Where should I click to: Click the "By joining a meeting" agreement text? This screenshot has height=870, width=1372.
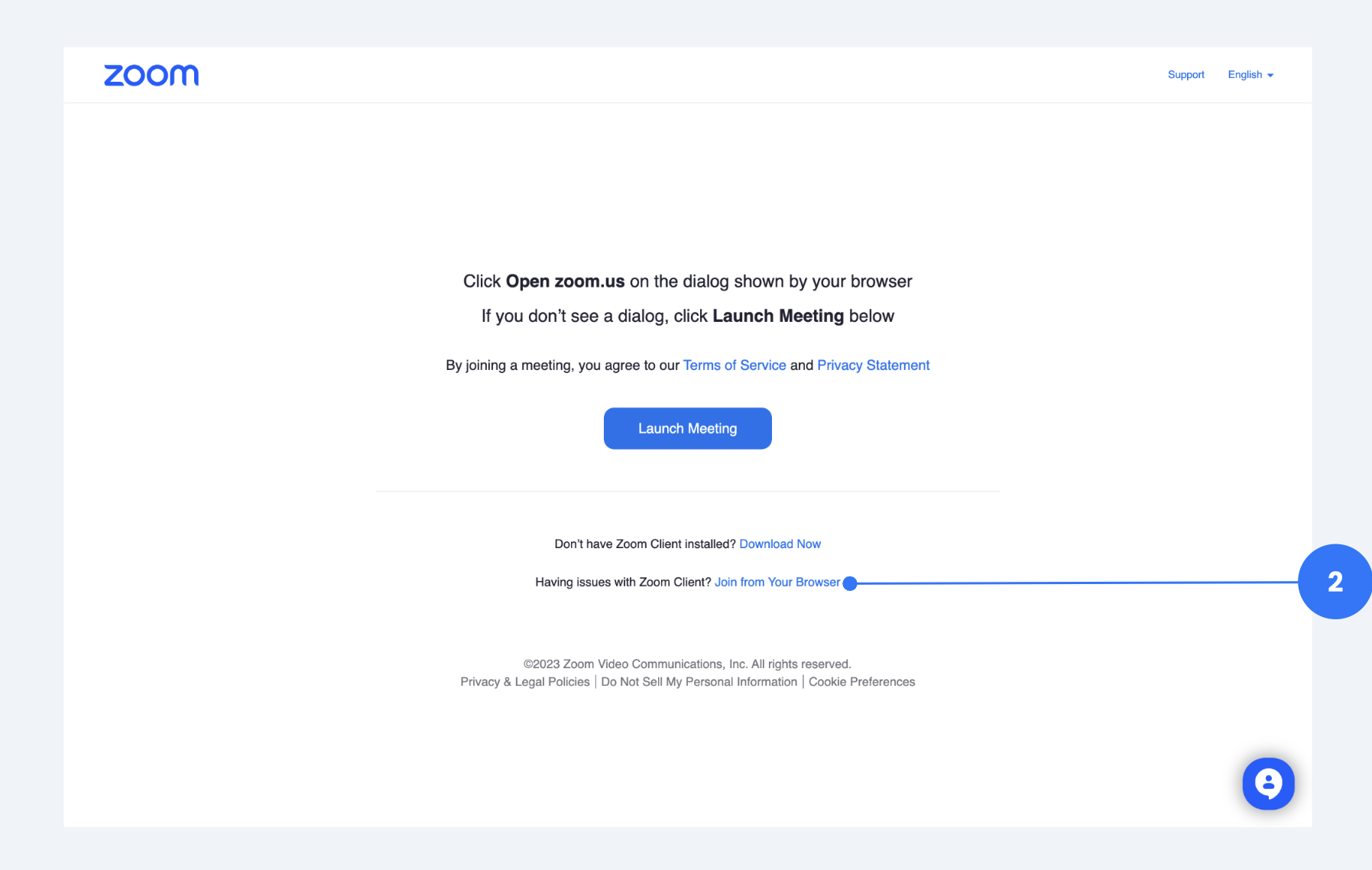(x=562, y=365)
